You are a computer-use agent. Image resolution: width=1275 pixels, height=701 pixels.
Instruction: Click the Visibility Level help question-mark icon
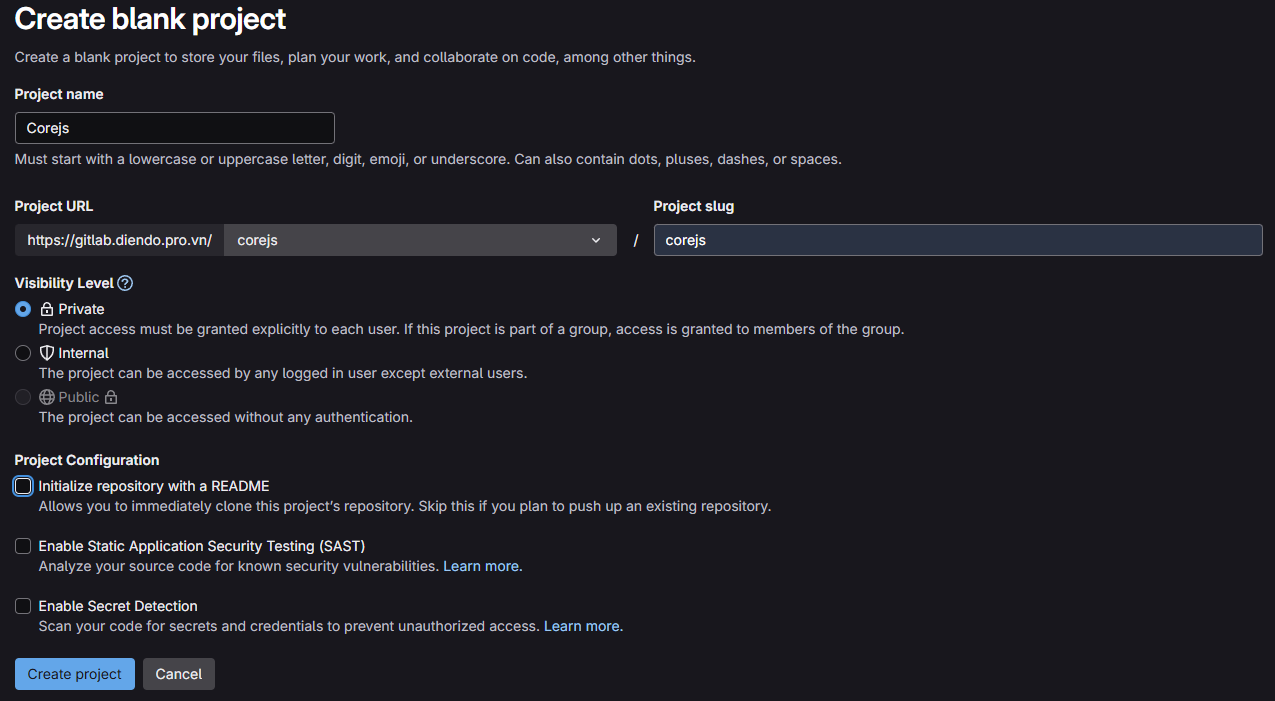125,283
